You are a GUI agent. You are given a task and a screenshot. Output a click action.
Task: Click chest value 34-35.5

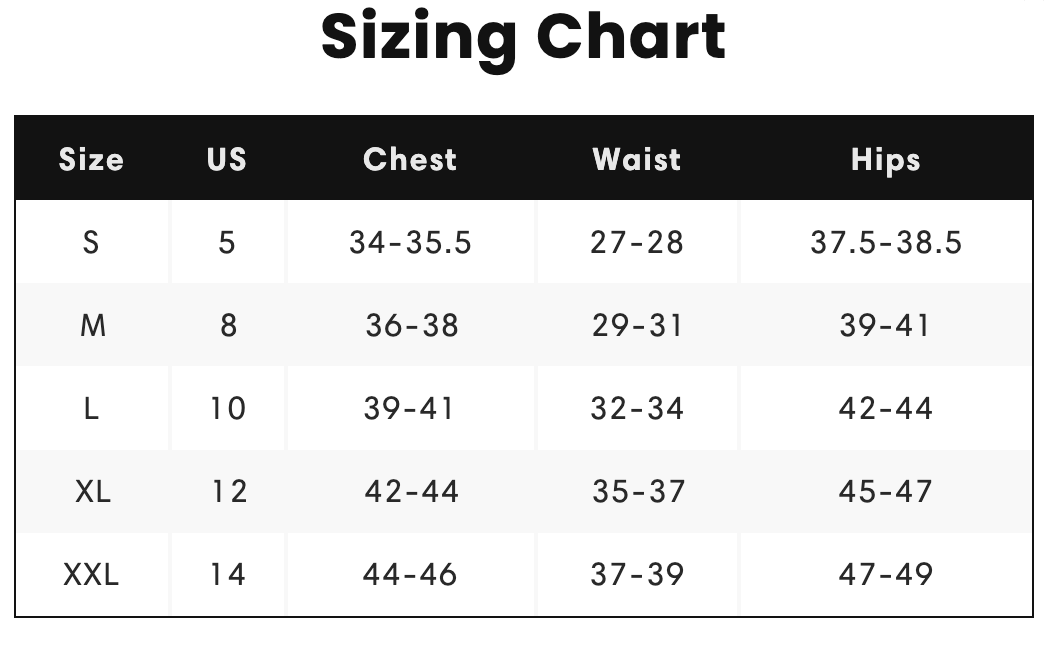click(x=410, y=242)
